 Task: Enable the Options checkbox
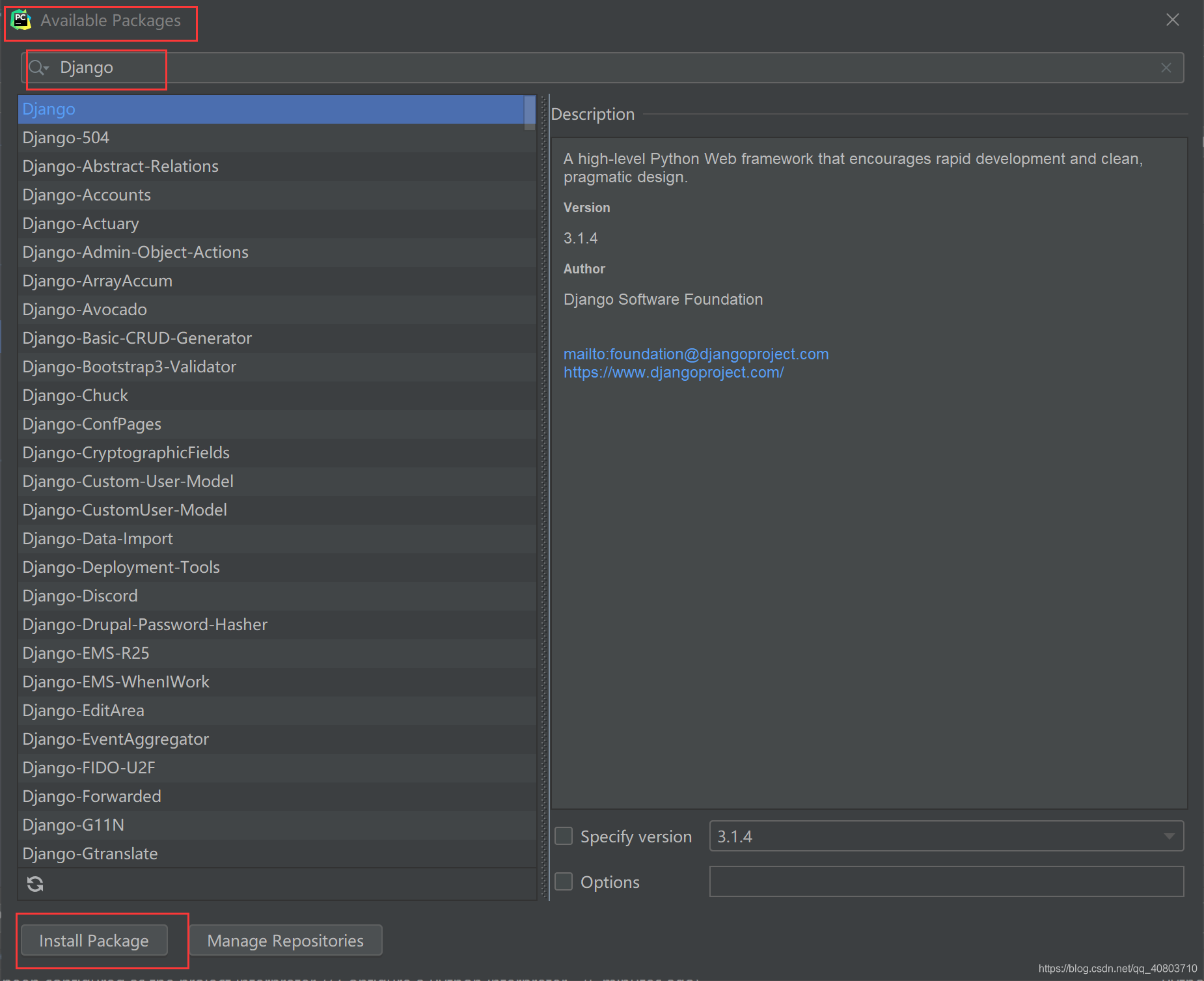click(562, 881)
